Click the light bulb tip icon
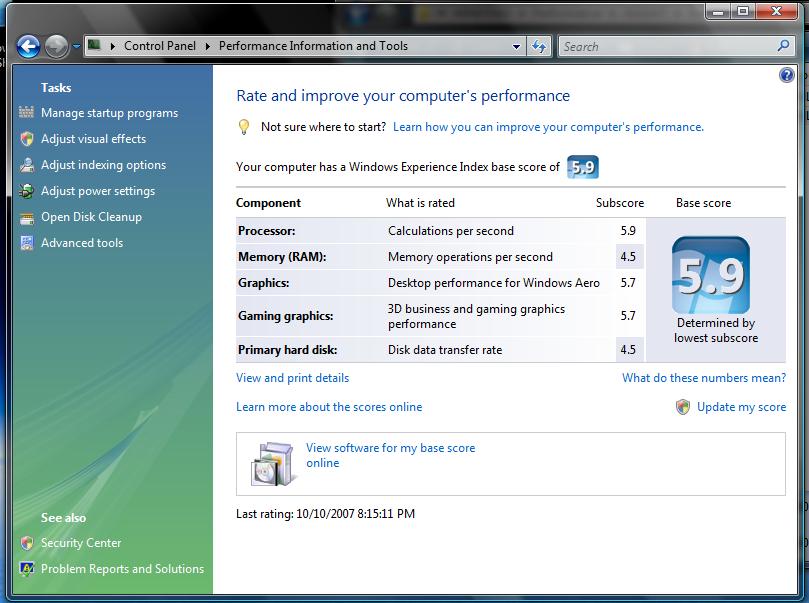809x603 pixels. [x=244, y=127]
